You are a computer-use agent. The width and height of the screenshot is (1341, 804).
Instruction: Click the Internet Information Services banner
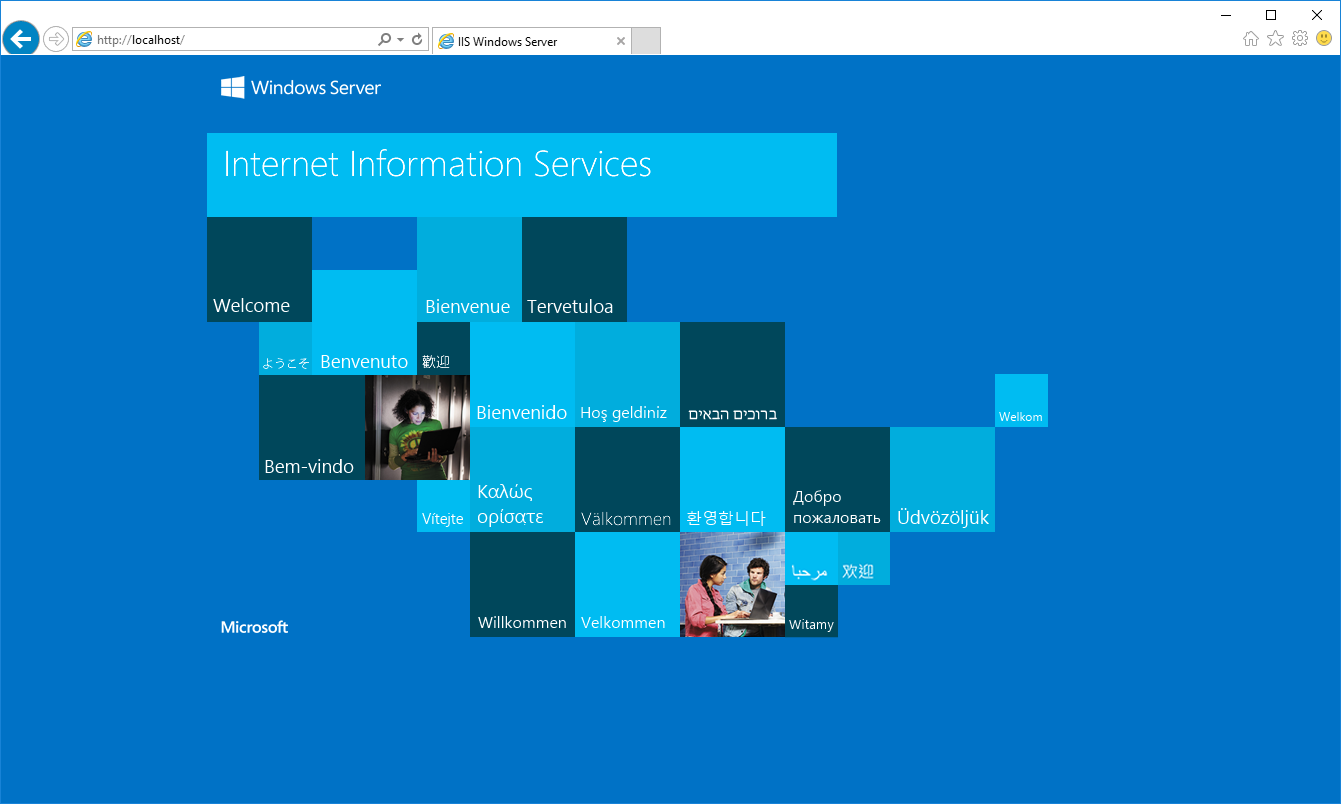coord(521,175)
